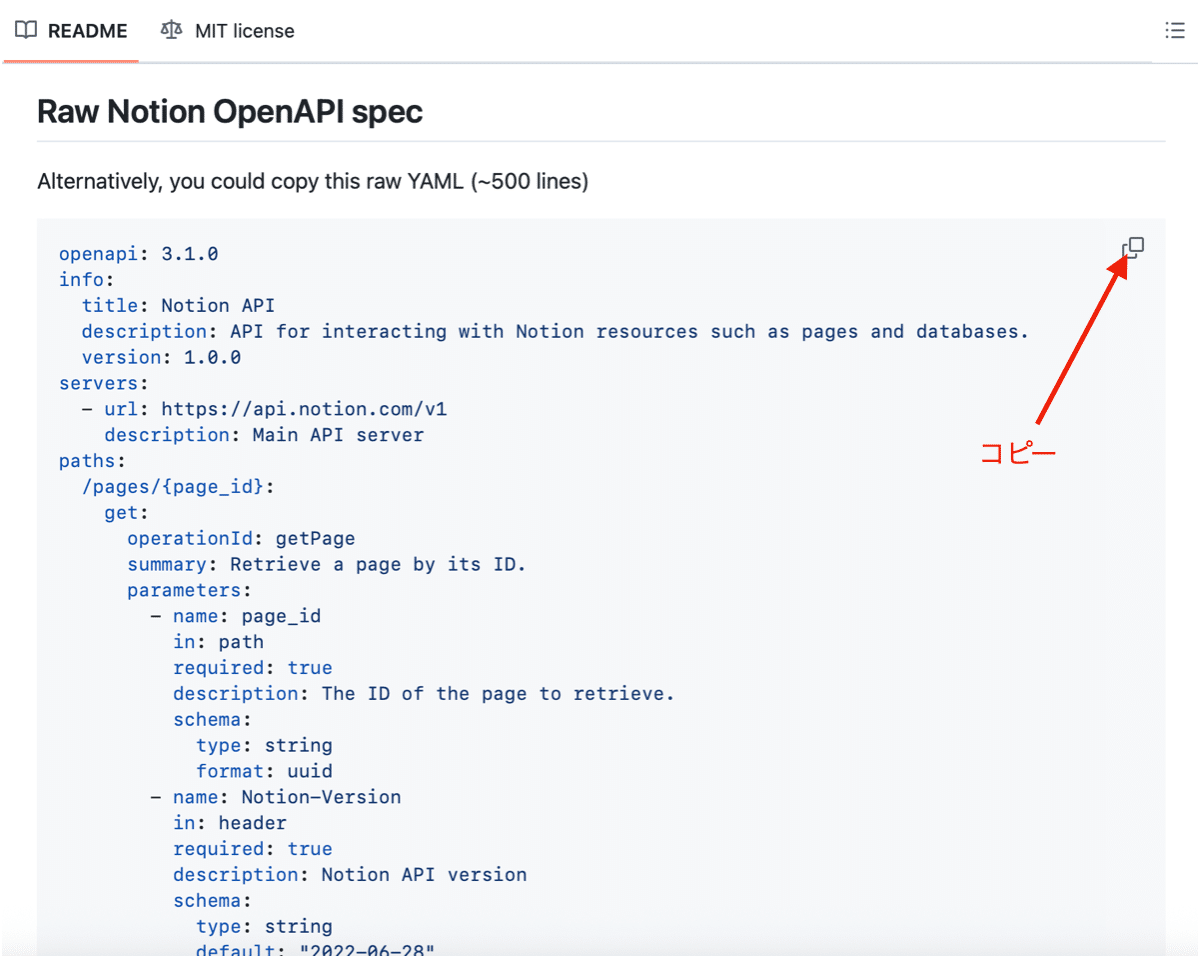Click the getPage operationId in the YAML
The width and height of the screenshot is (1198, 956).
click(x=240, y=538)
